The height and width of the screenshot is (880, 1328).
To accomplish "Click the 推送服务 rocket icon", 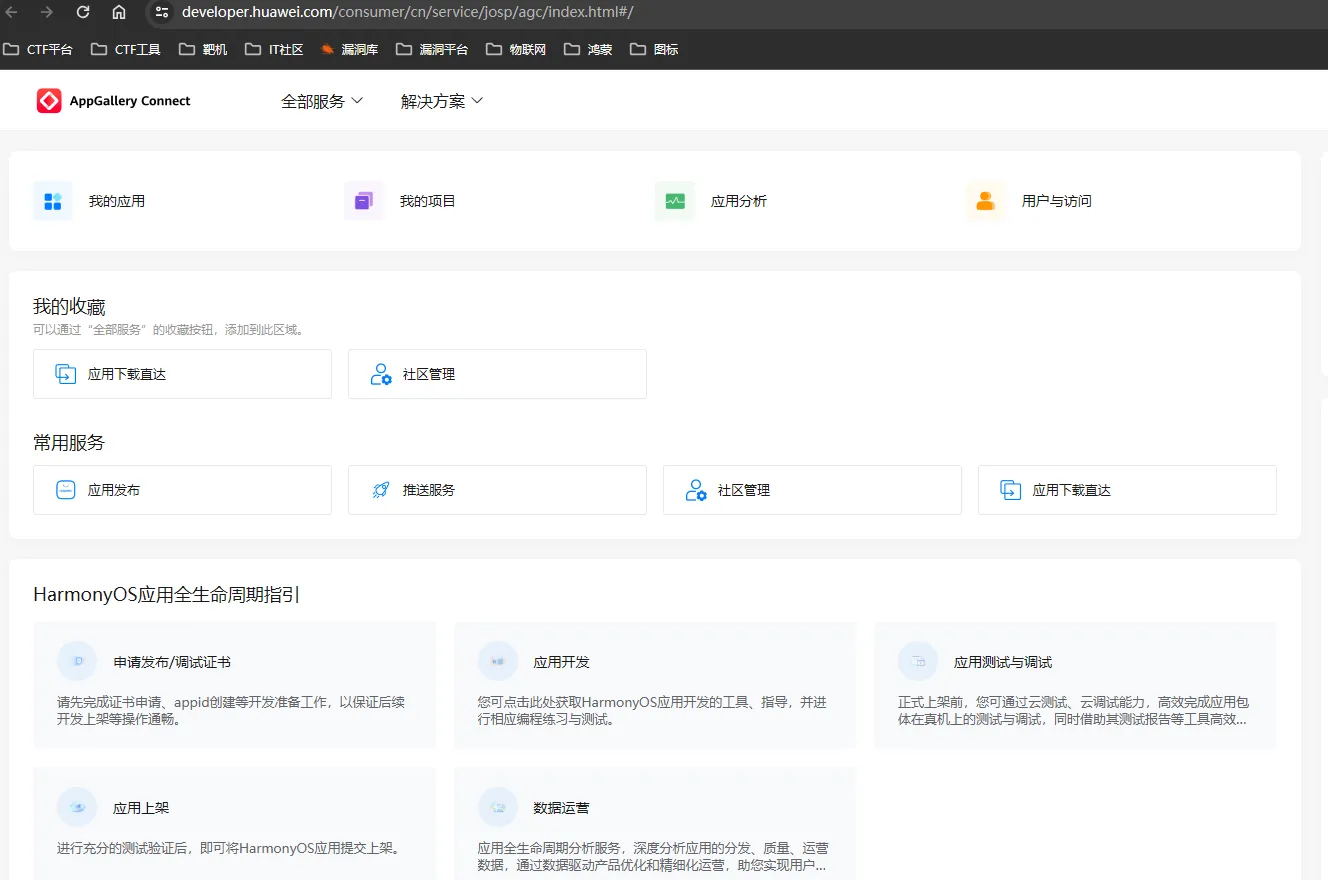I will (x=380, y=490).
